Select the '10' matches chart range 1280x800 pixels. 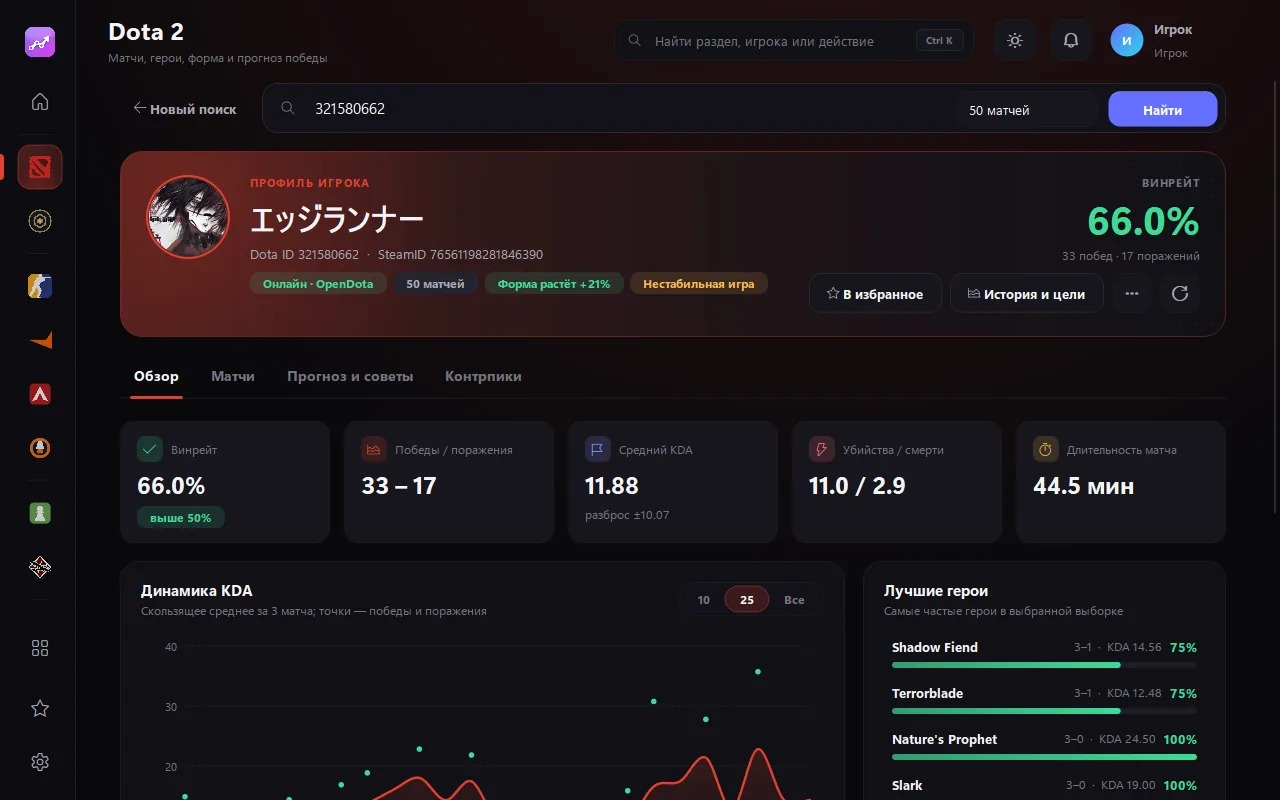coord(704,600)
